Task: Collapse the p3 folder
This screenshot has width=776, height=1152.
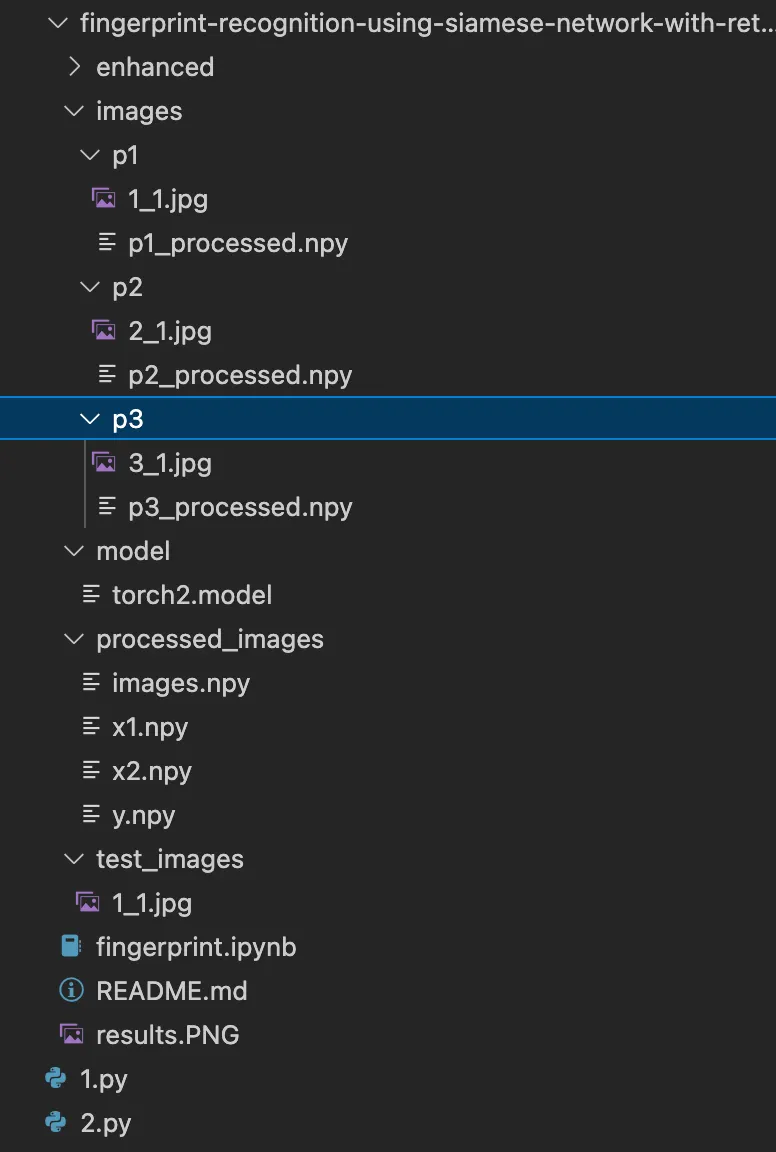Action: 89,418
